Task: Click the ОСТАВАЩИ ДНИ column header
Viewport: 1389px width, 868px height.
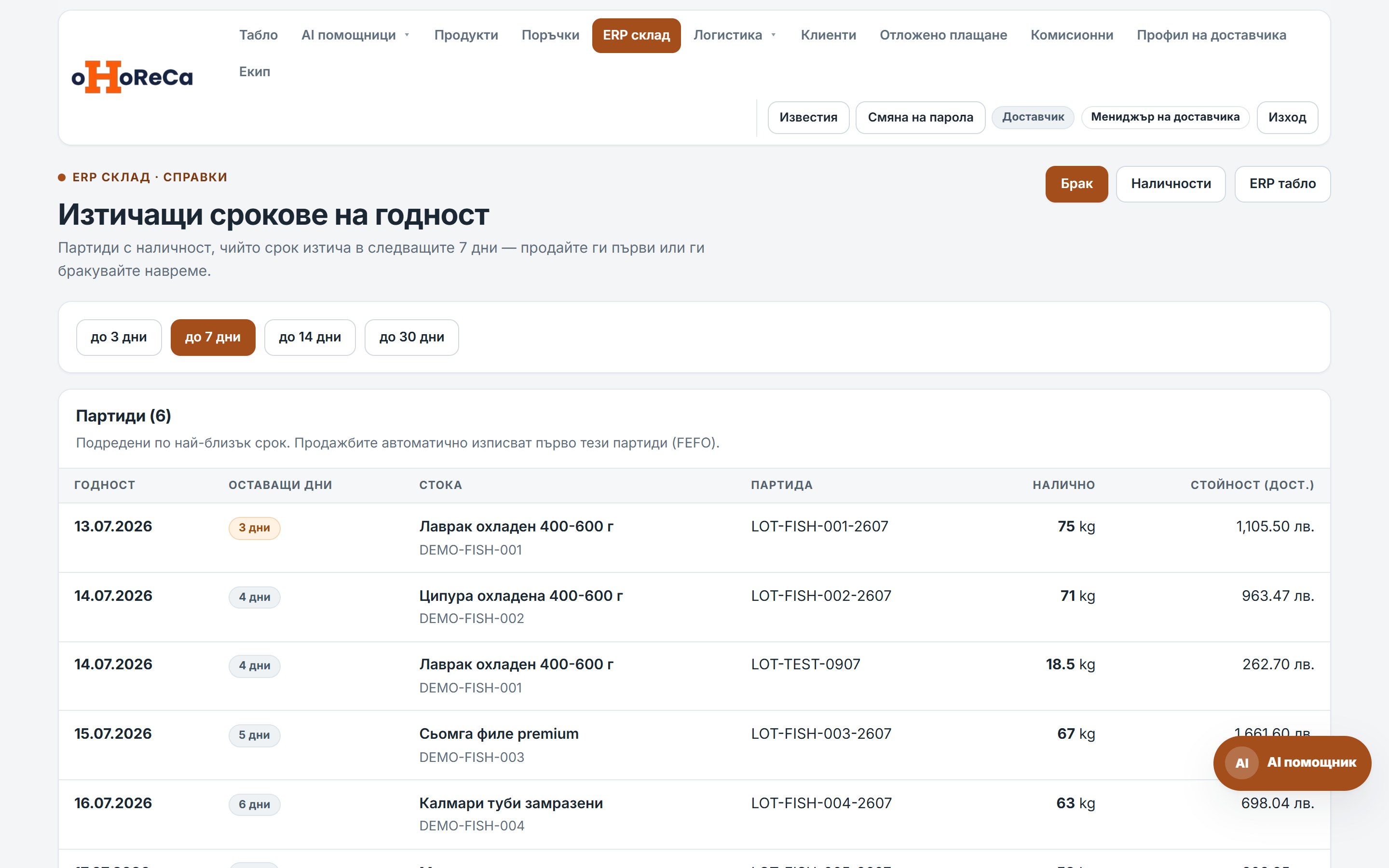Action: pos(280,485)
